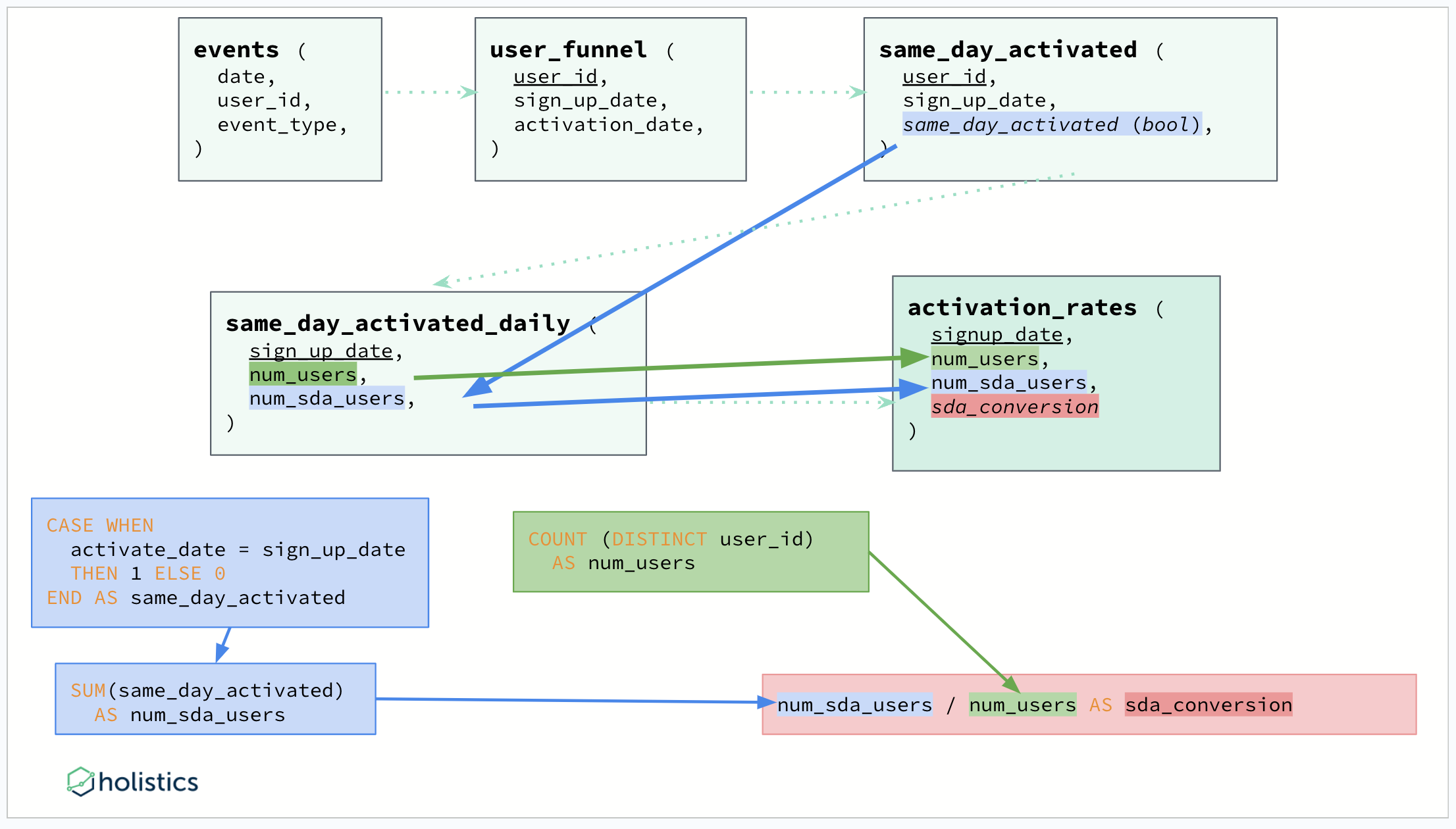Click green num_users field in same_day_activated_daily

pos(302,375)
